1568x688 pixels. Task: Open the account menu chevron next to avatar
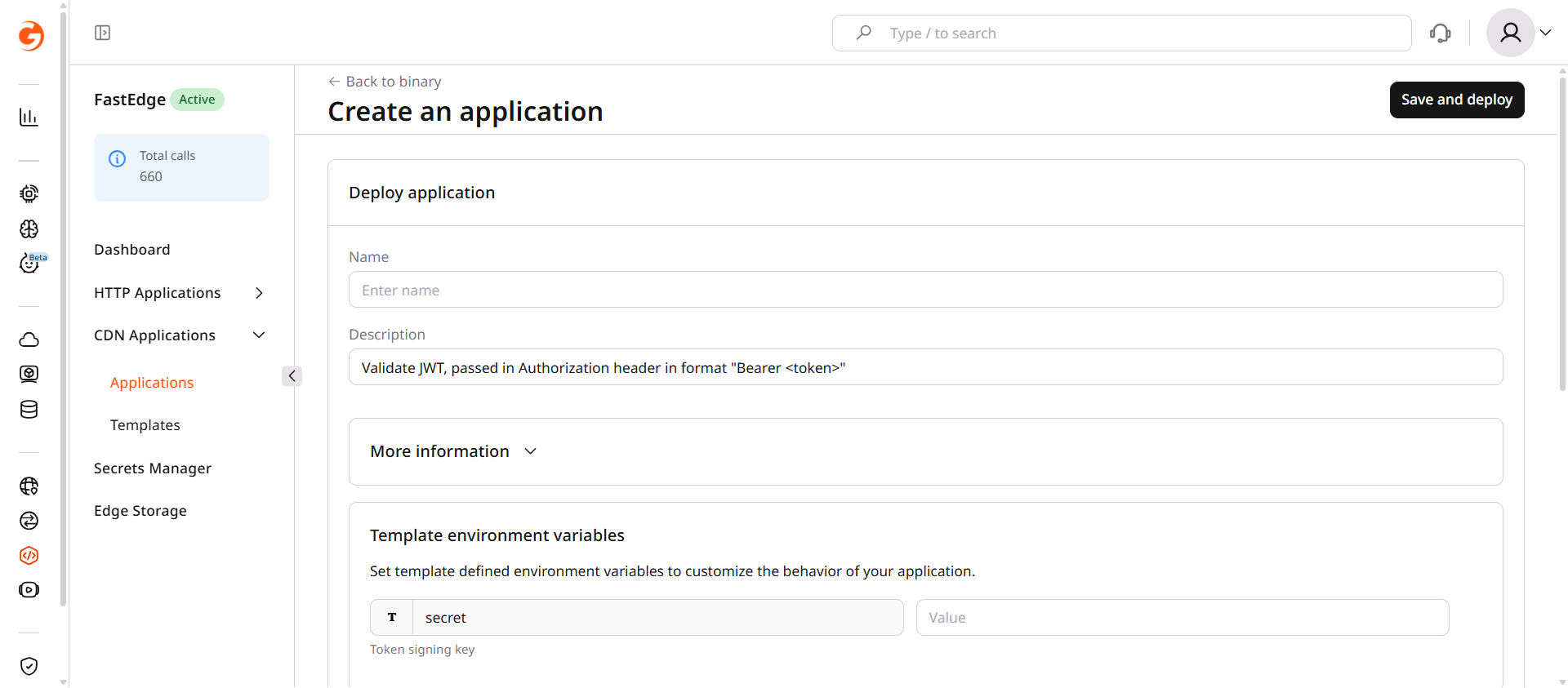[x=1546, y=33]
